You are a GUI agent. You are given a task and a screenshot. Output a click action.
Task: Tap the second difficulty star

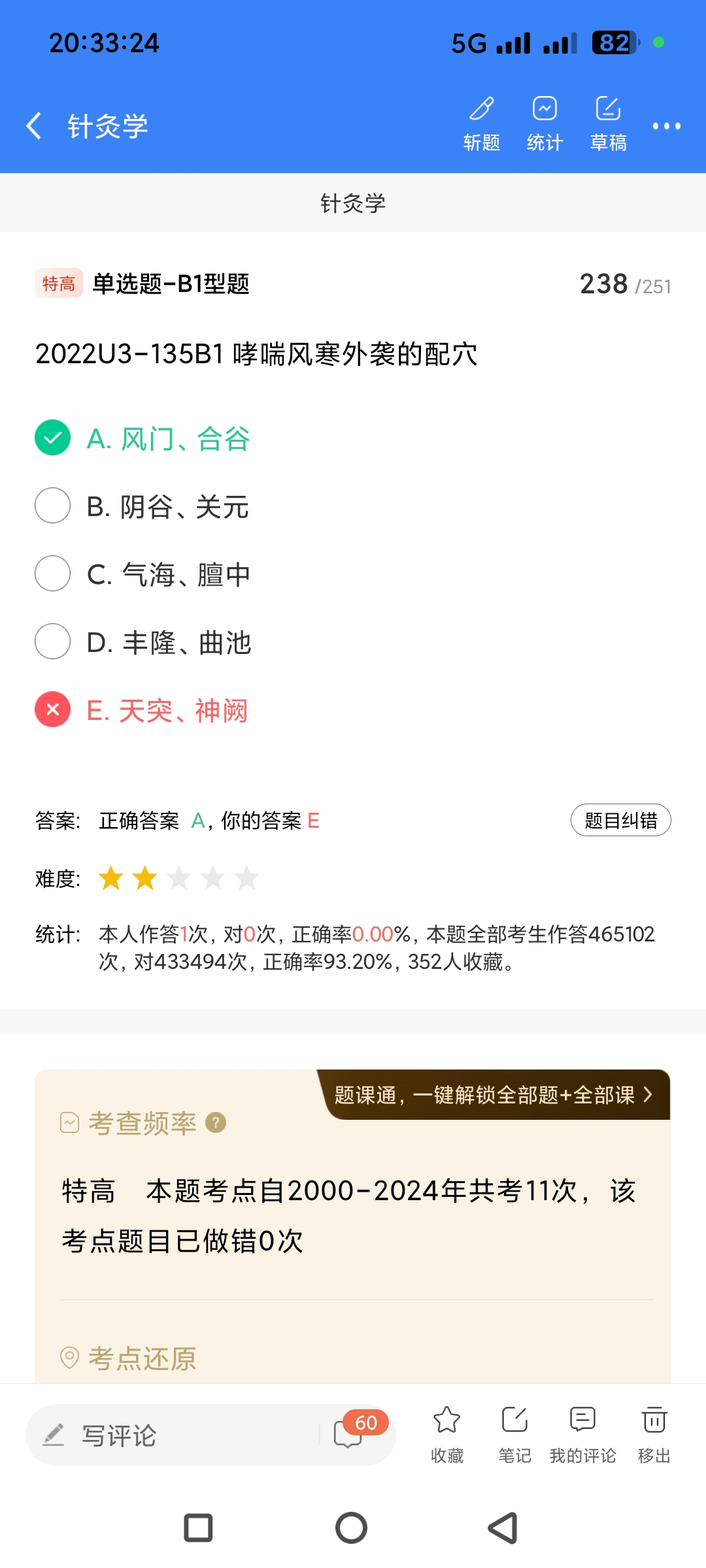[x=144, y=878]
